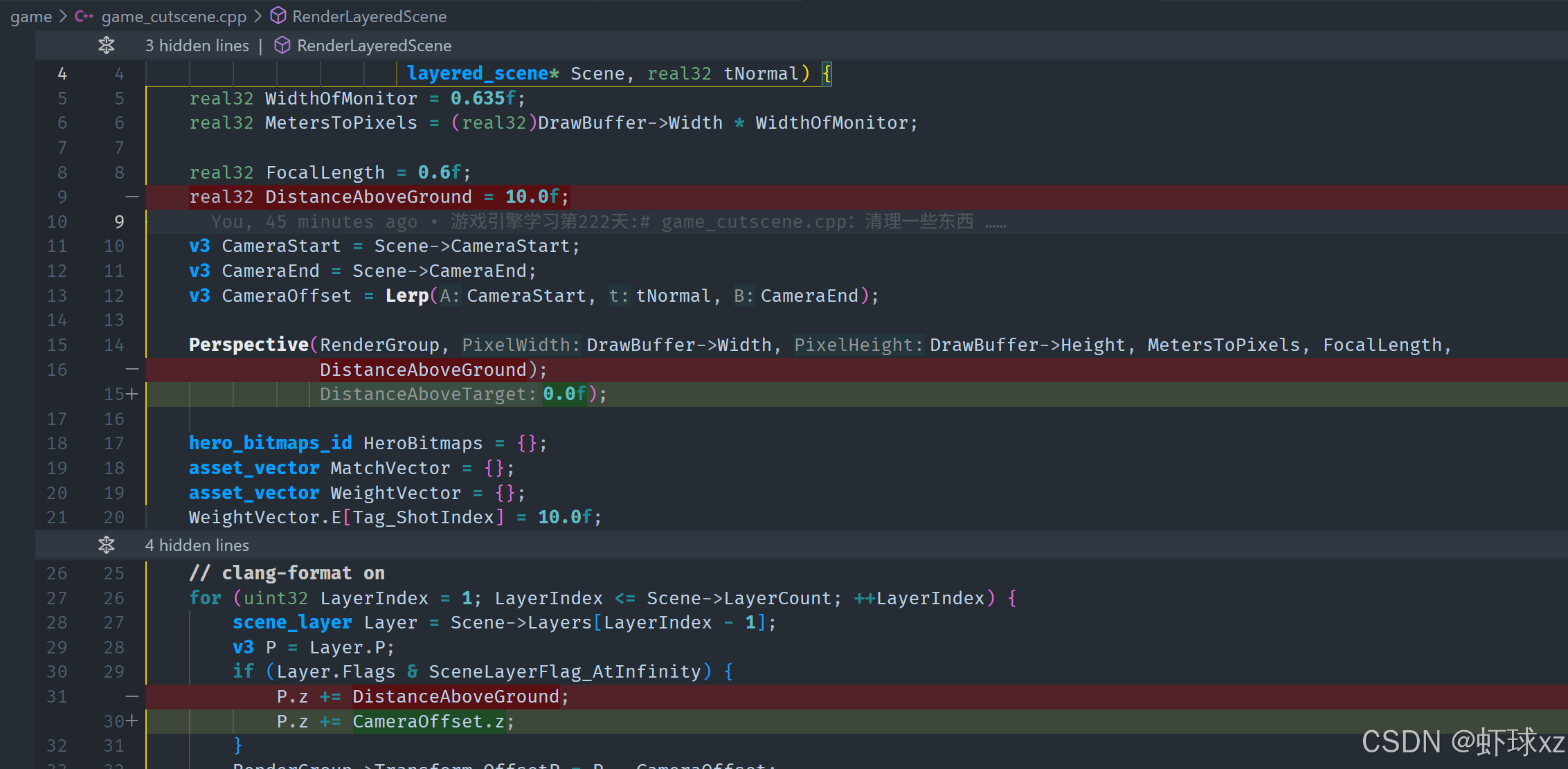This screenshot has width=1568, height=769.
Task: Click the plus marker on line 15+
Action: 132,394
